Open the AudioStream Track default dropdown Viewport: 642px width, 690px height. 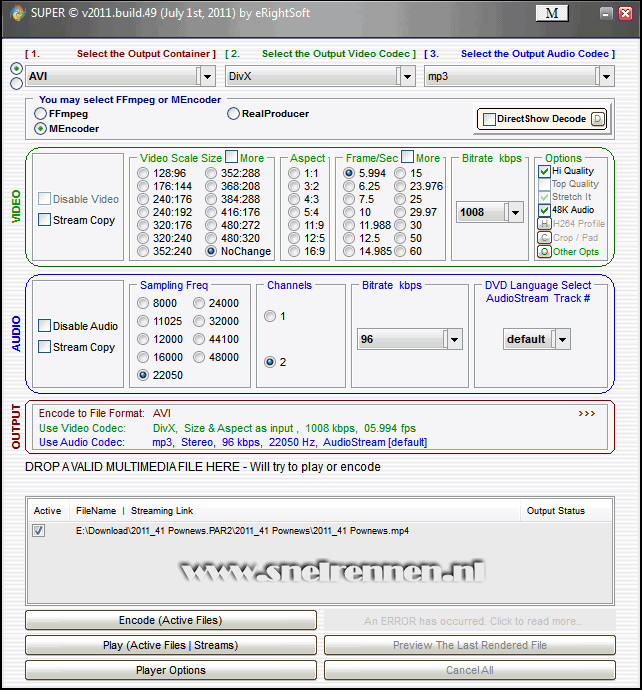(x=563, y=339)
